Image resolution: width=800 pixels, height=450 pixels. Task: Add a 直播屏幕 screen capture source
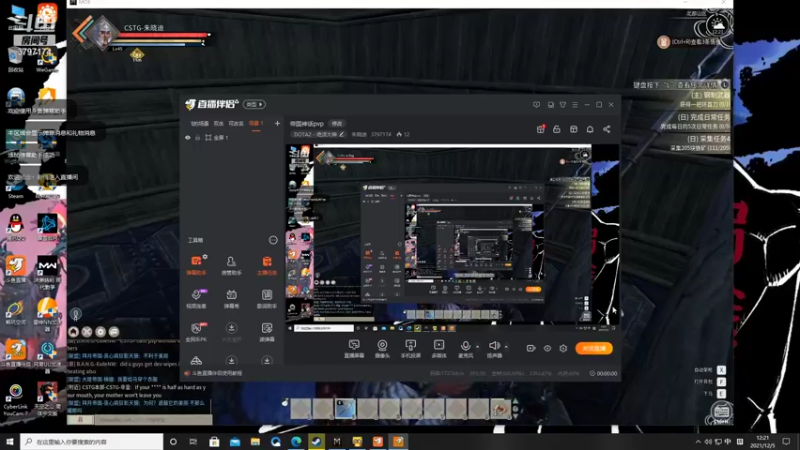pos(354,348)
